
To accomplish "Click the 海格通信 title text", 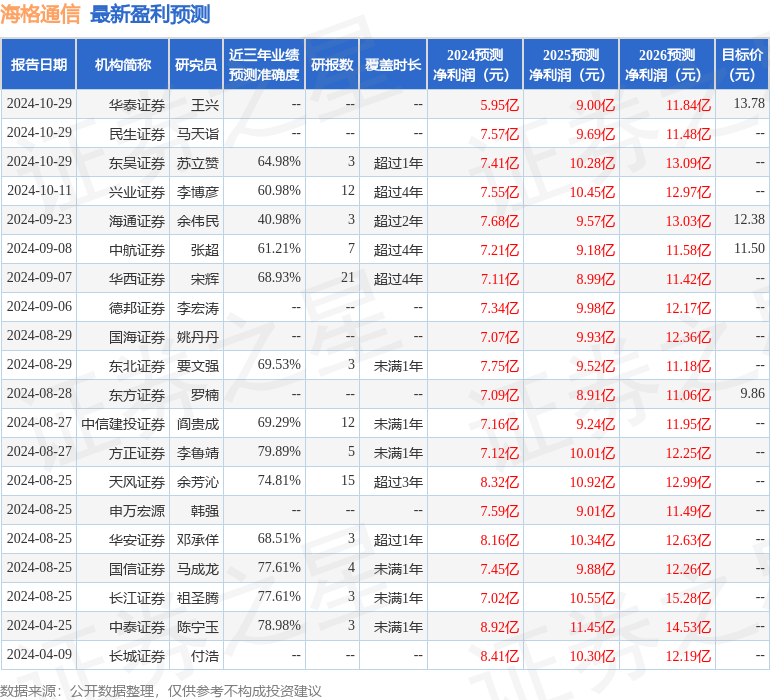I will [40, 14].
